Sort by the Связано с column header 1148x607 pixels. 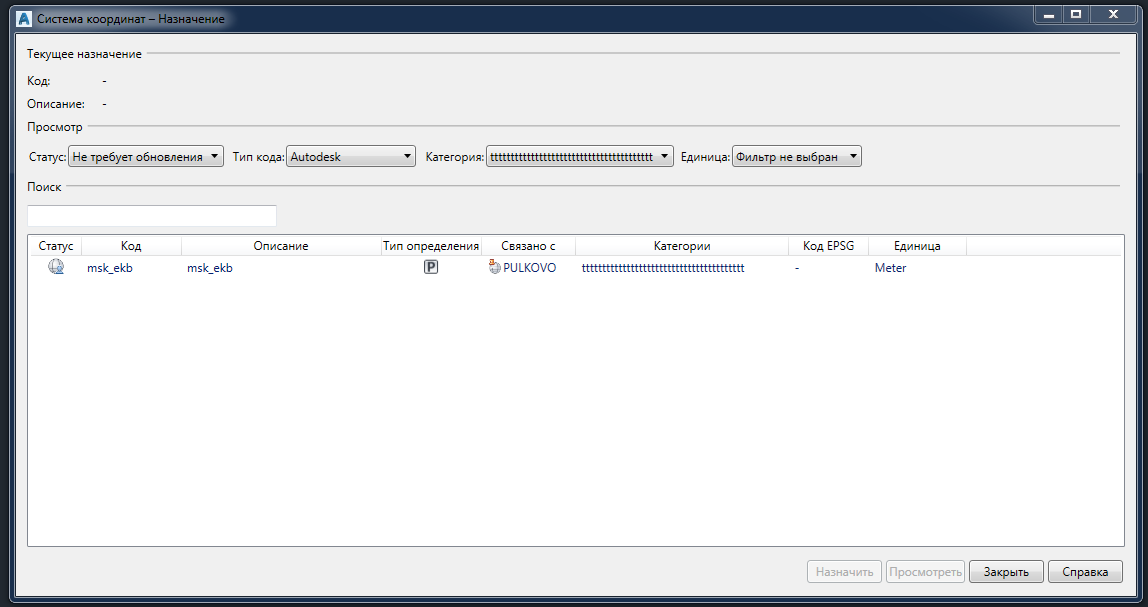pyautogui.click(x=529, y=246)
